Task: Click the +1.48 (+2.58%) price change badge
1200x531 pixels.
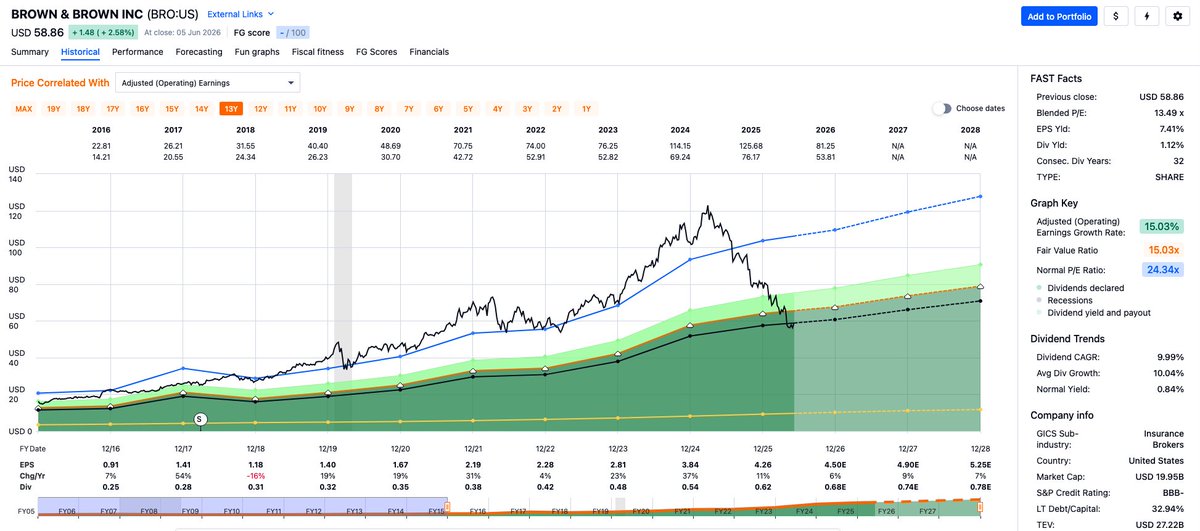Action: [x=102, y=32]
